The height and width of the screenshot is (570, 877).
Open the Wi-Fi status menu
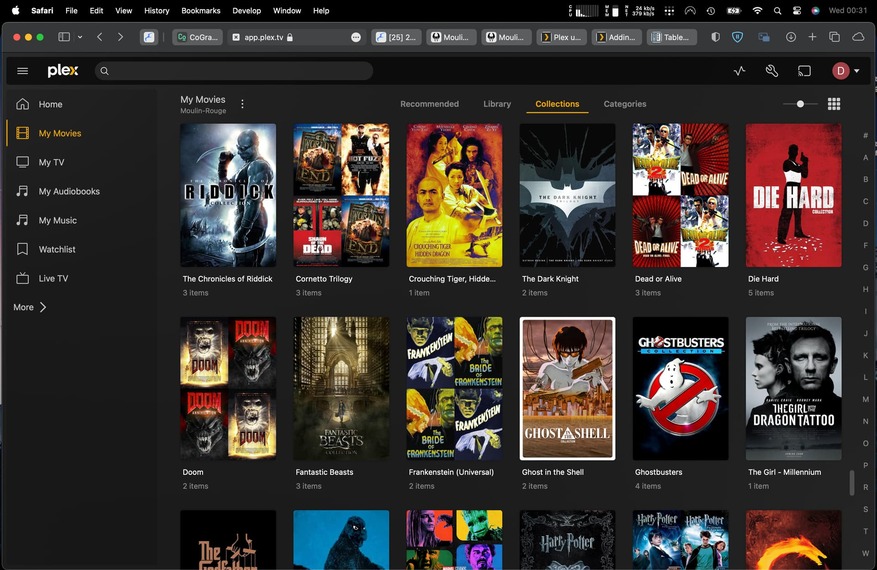[757, 11]
